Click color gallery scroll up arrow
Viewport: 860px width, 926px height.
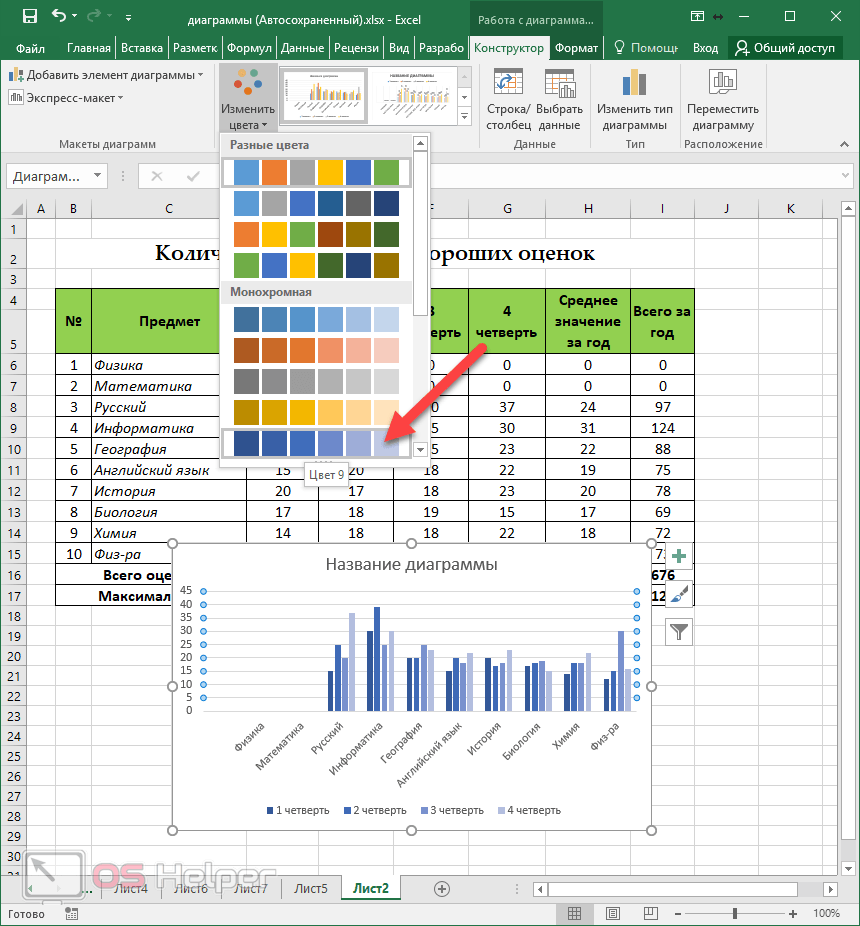click(421, 143)
